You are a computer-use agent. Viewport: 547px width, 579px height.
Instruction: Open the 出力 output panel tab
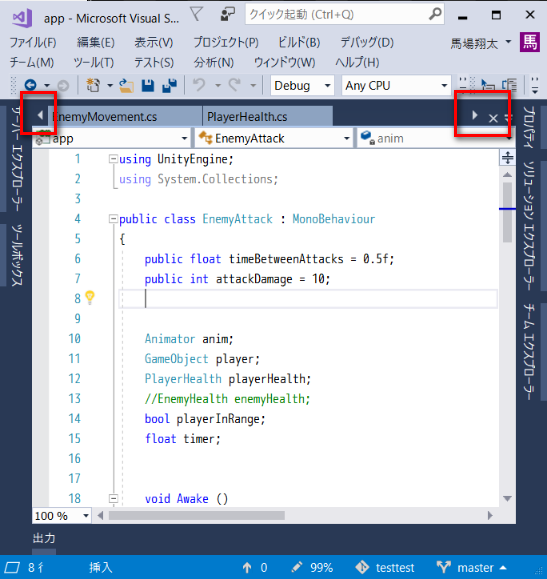44,538
